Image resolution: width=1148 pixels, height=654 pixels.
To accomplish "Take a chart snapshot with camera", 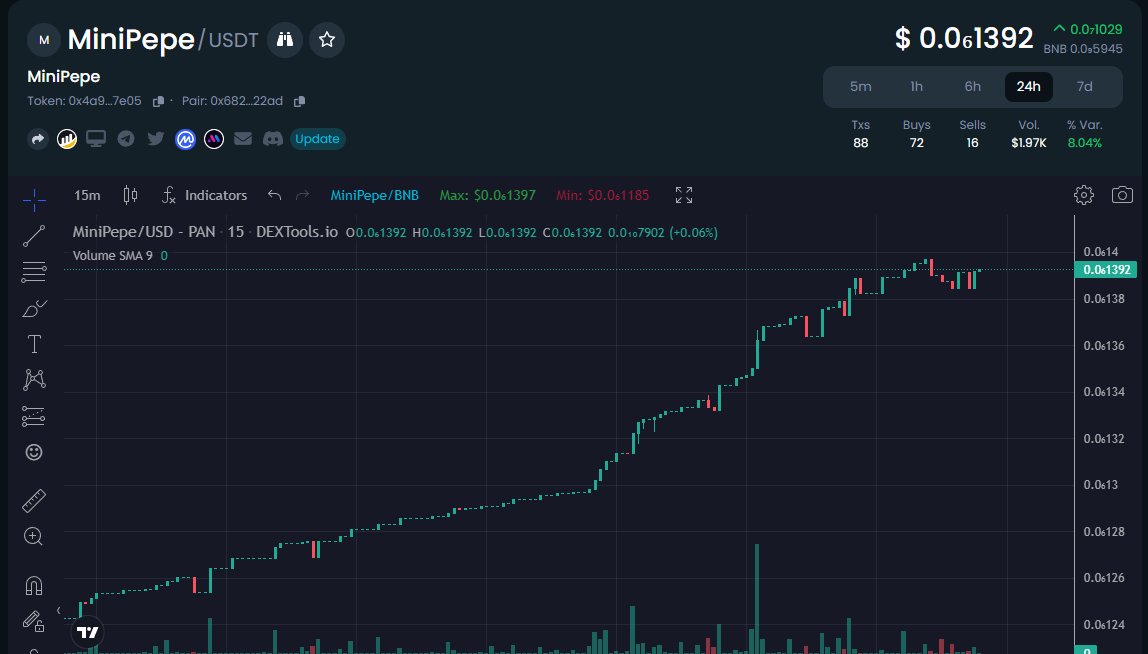I will tap(1122, 195).
